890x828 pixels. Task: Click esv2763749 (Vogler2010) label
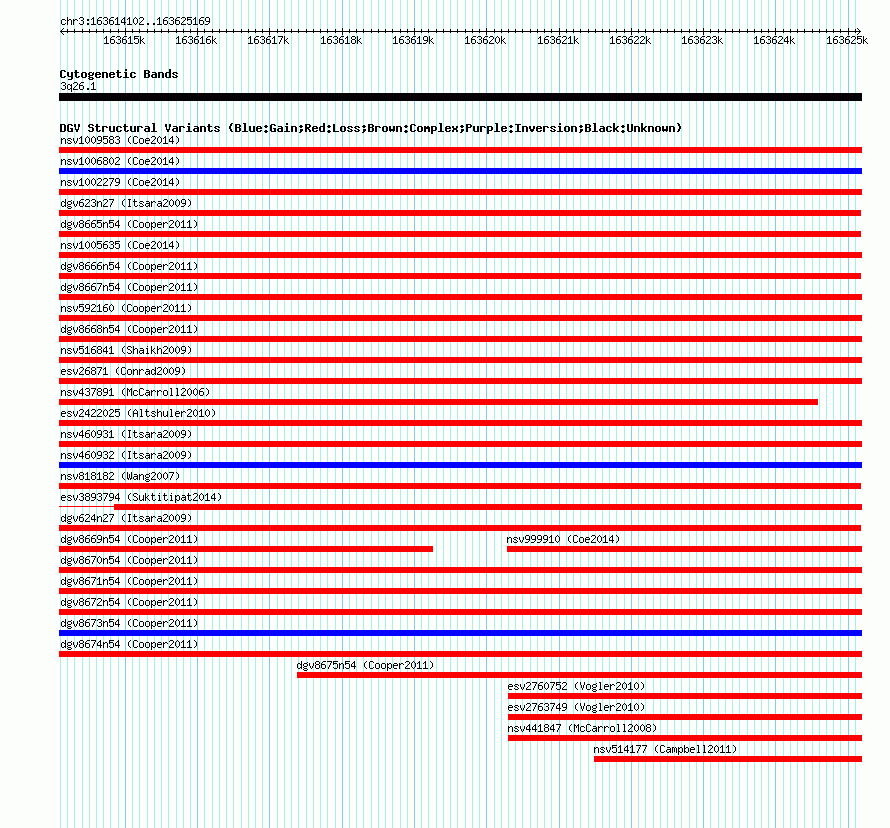pyautogui.click(x=576, y=707)
